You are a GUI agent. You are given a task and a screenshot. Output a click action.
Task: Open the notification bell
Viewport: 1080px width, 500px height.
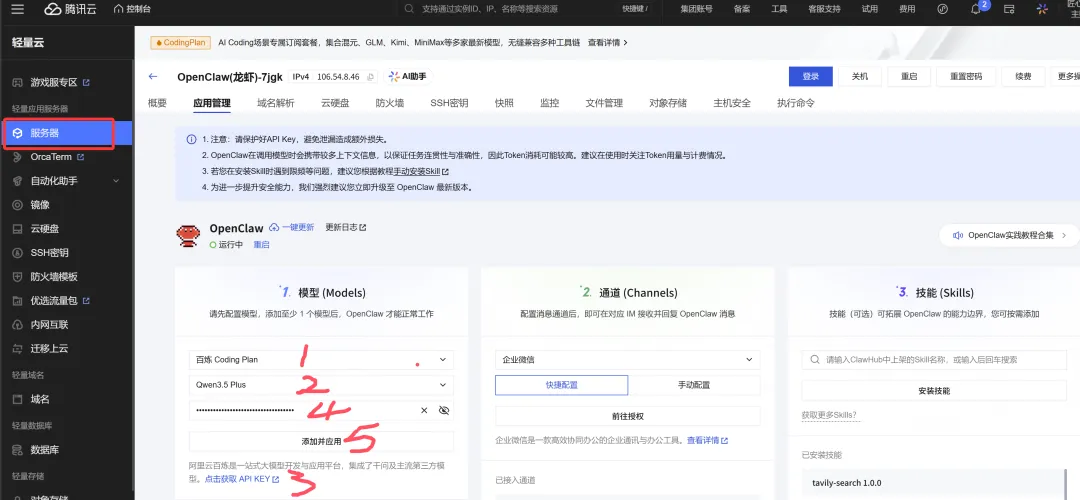tap(975, 9)
